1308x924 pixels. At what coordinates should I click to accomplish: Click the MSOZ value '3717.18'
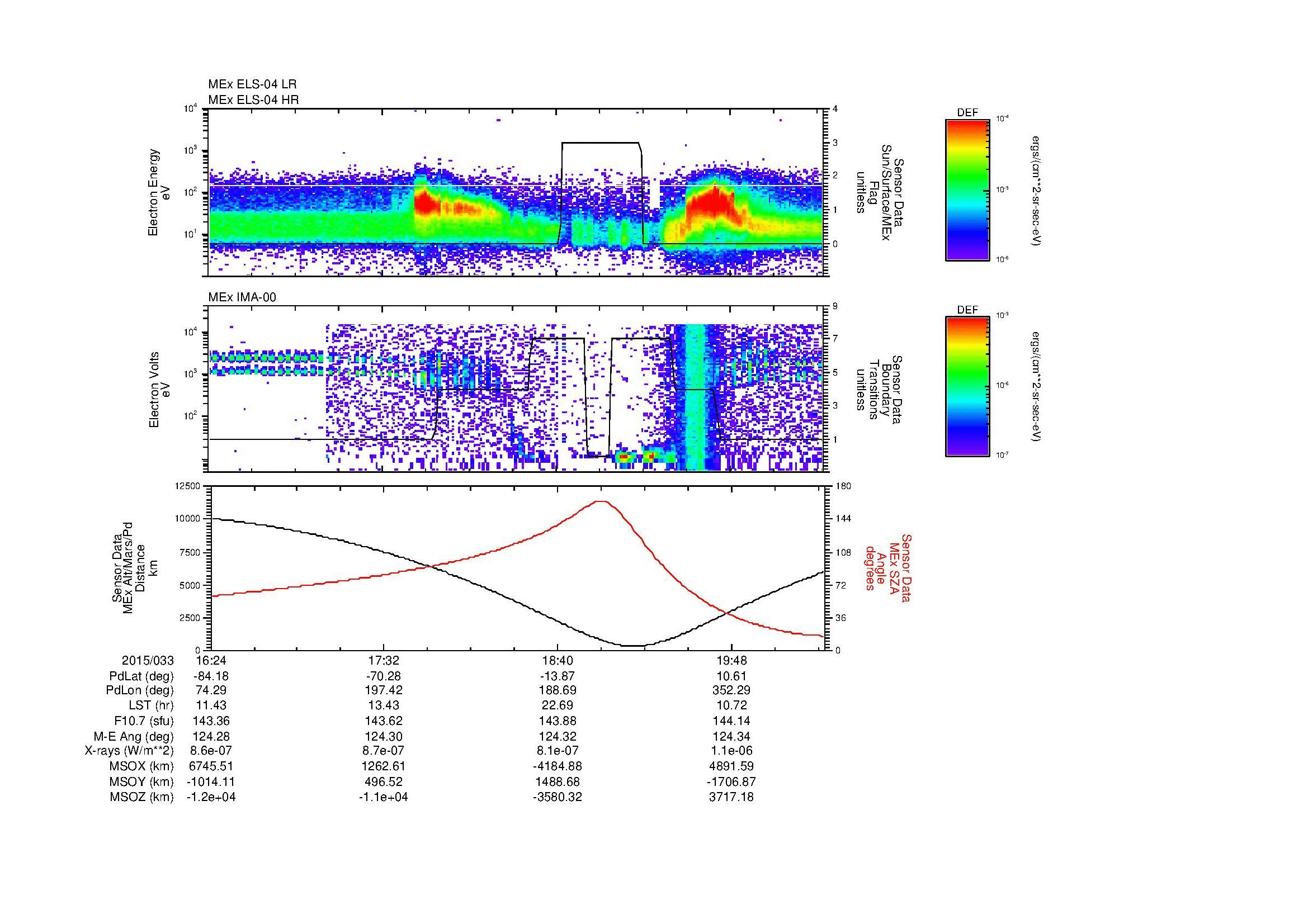coord(731,797)
